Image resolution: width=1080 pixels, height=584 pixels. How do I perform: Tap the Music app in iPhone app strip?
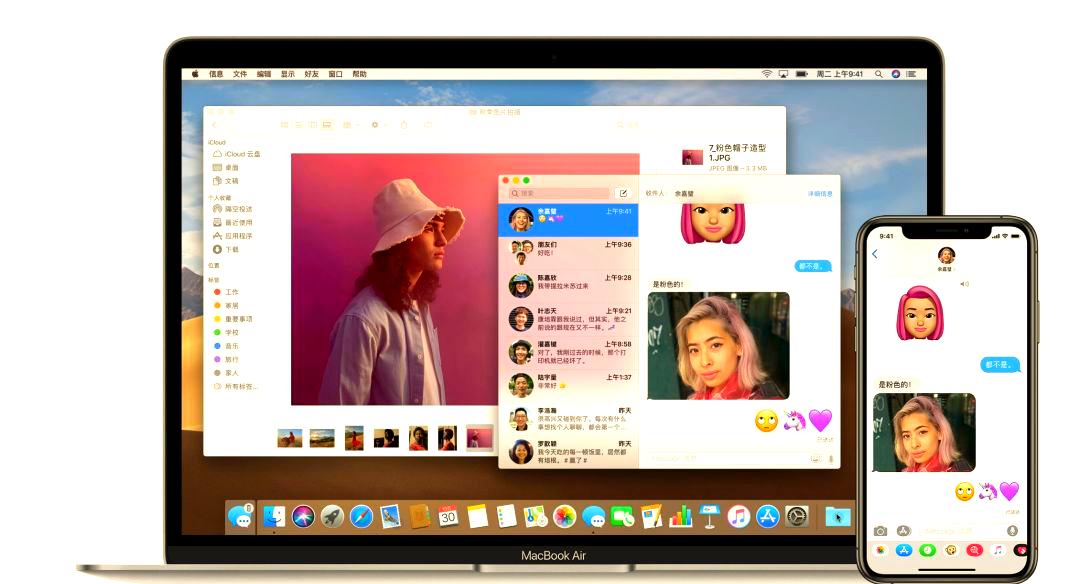997,550
